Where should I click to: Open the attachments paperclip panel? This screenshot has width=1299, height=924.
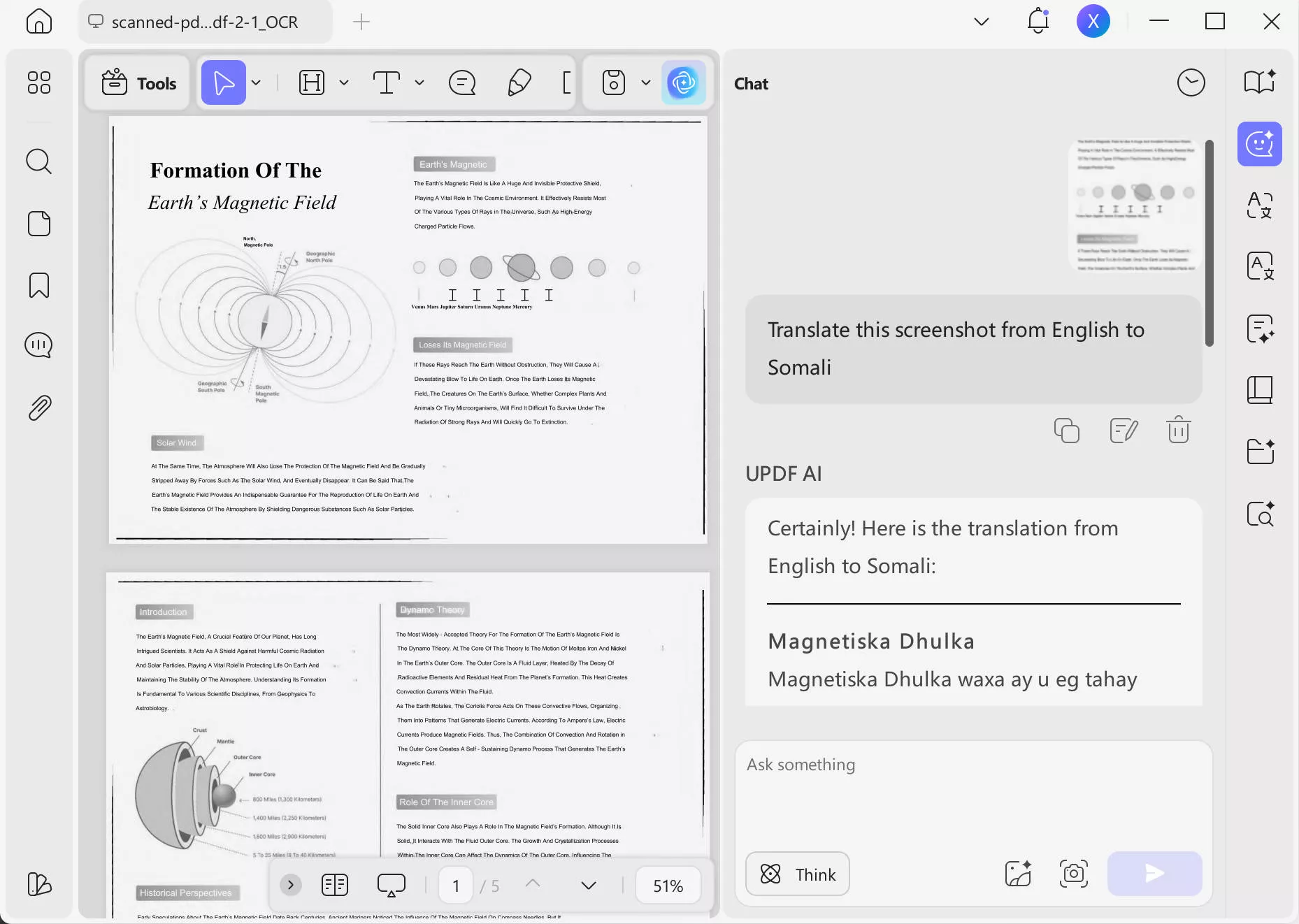39,407
